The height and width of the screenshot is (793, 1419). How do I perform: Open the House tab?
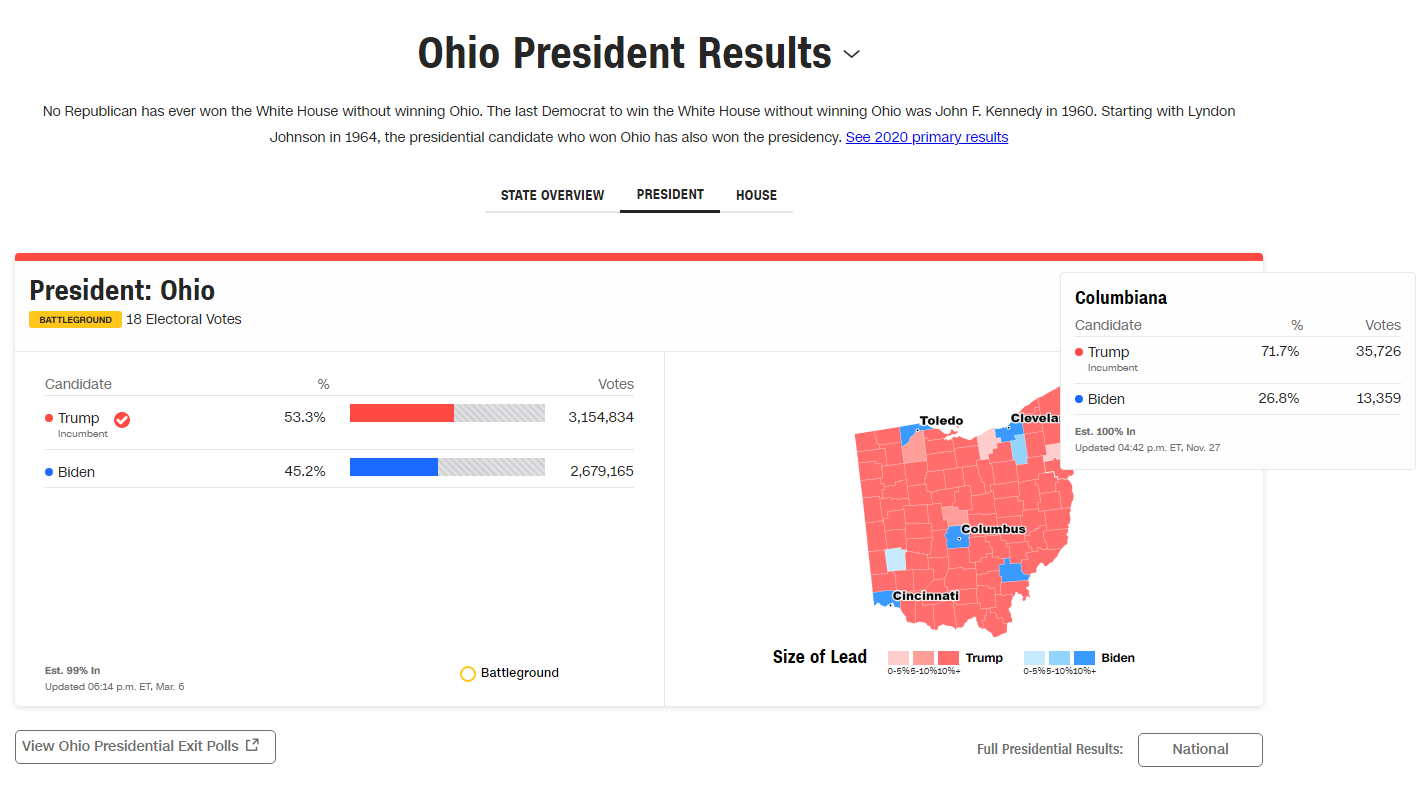(756, 195)
